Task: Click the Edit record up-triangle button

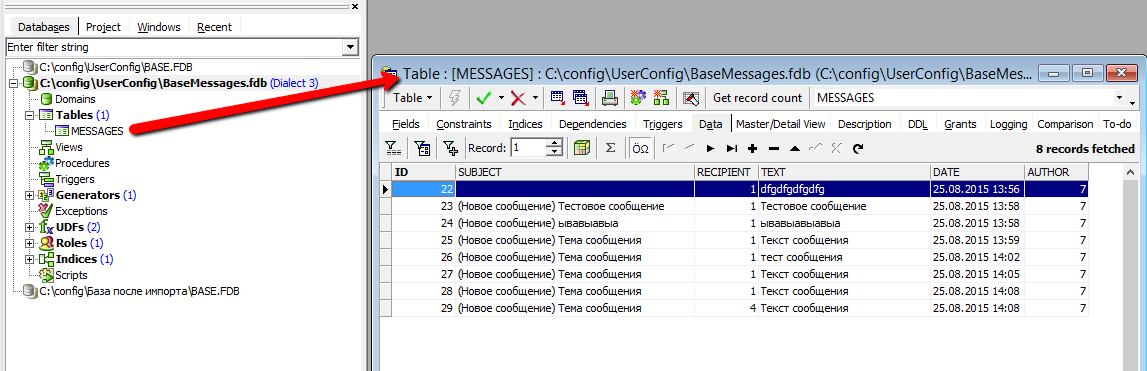Action: [795, 149]
